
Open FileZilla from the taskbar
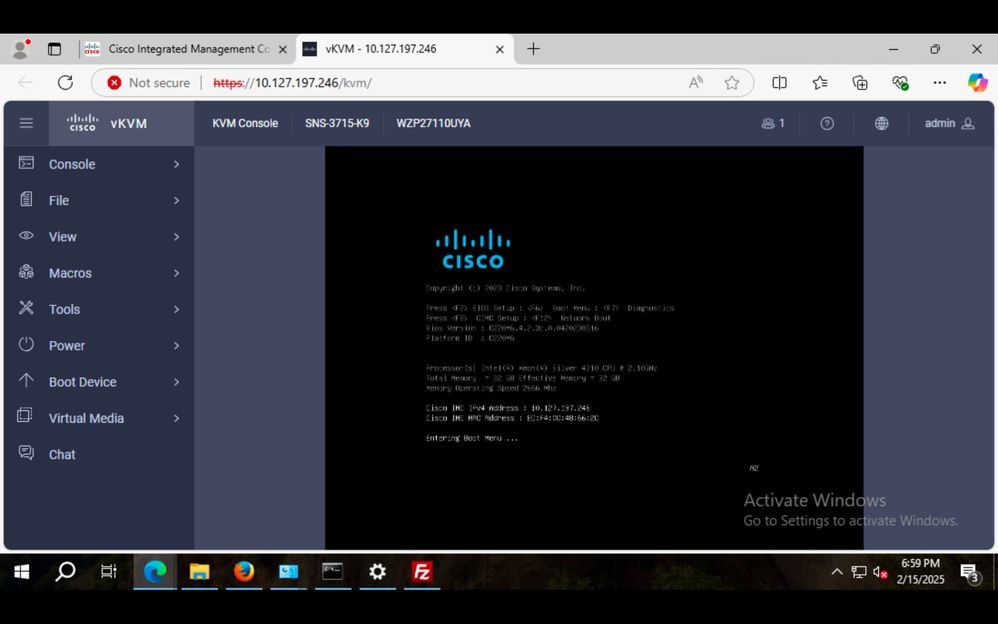(x=422, y=572)
